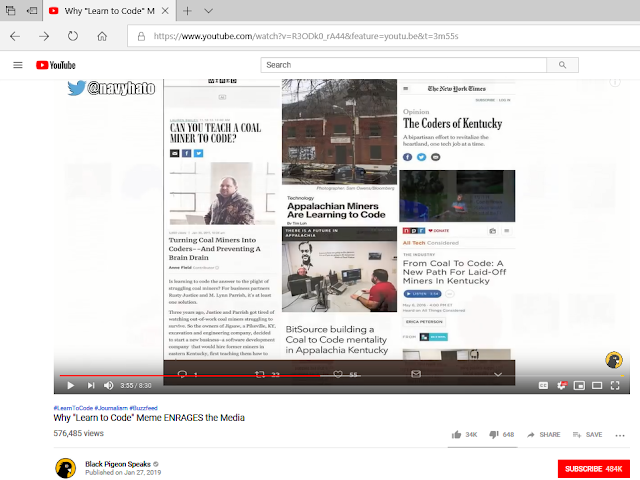Click the 576,485 views count

click(x=78, y=433)
